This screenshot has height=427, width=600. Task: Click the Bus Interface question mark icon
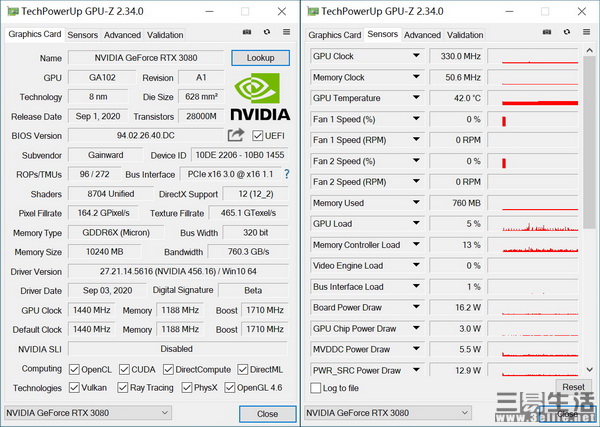click(287, 174)
